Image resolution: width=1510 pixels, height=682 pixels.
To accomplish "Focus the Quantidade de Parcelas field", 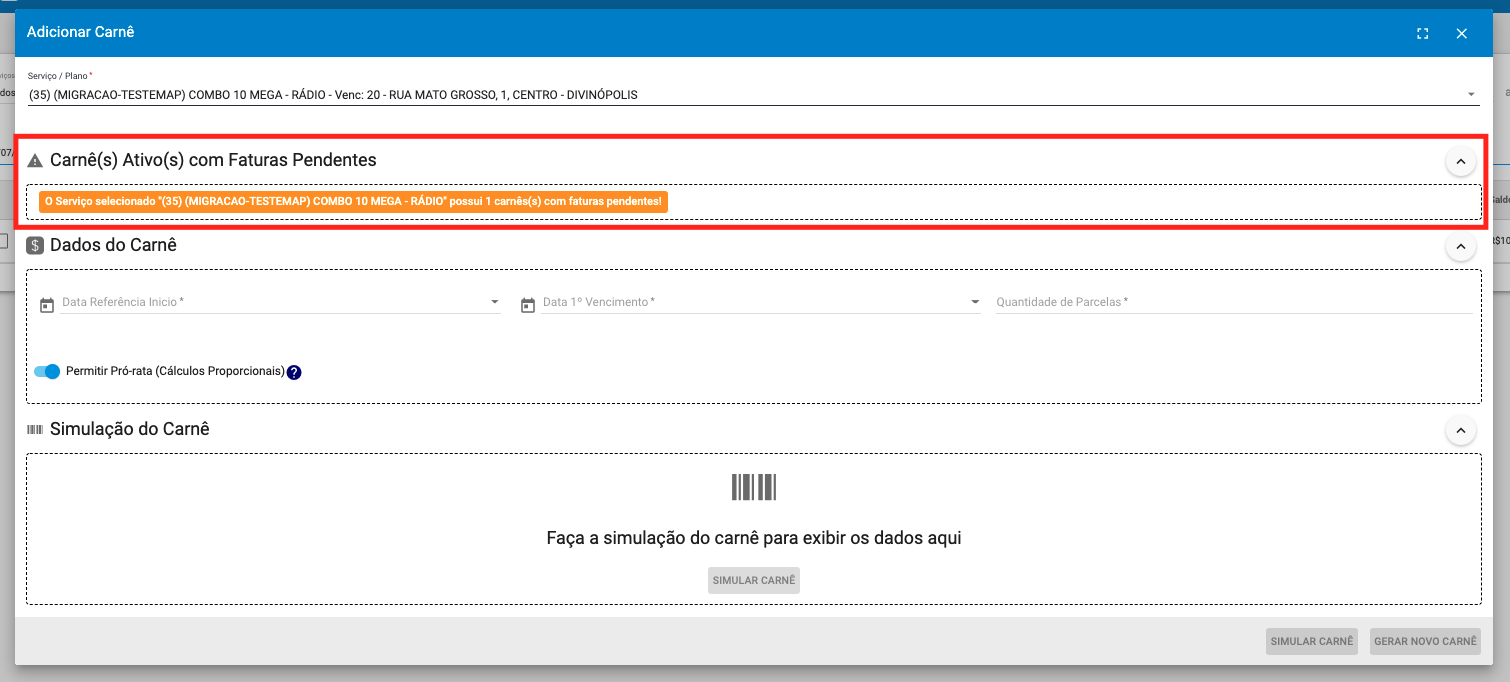I will click(1233, 302).
